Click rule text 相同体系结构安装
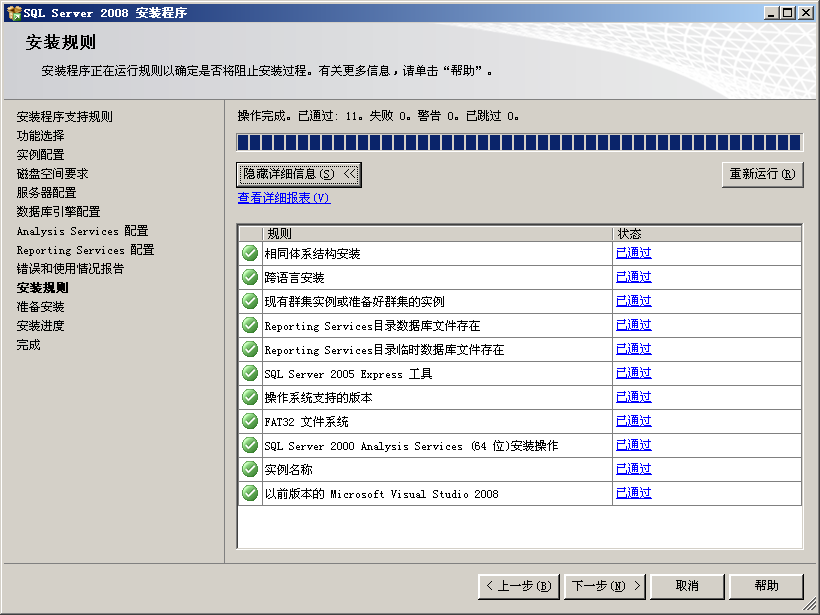The image size is (820, 615). [312, 254]
